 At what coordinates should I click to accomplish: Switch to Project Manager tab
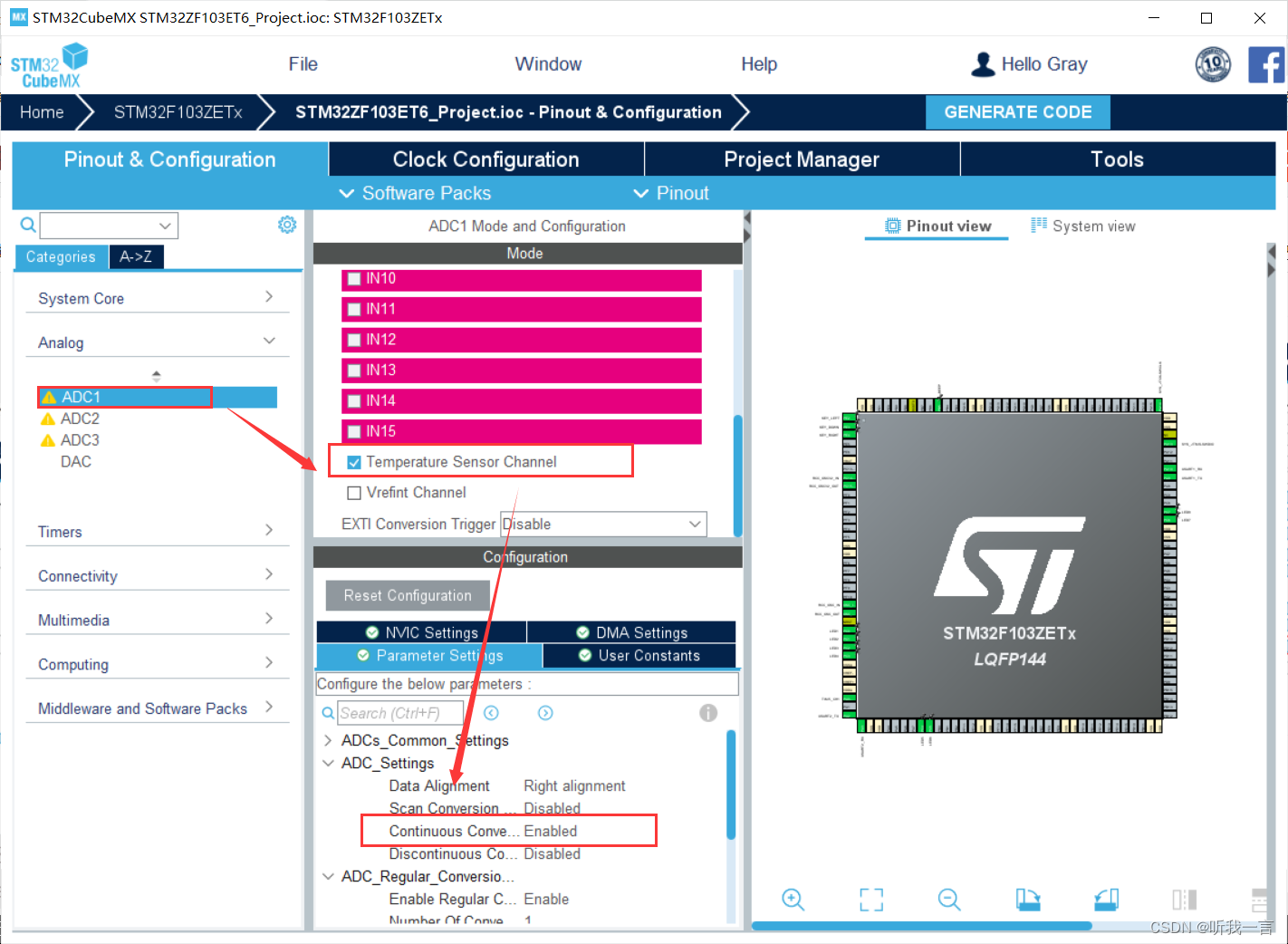click(802, 159)
